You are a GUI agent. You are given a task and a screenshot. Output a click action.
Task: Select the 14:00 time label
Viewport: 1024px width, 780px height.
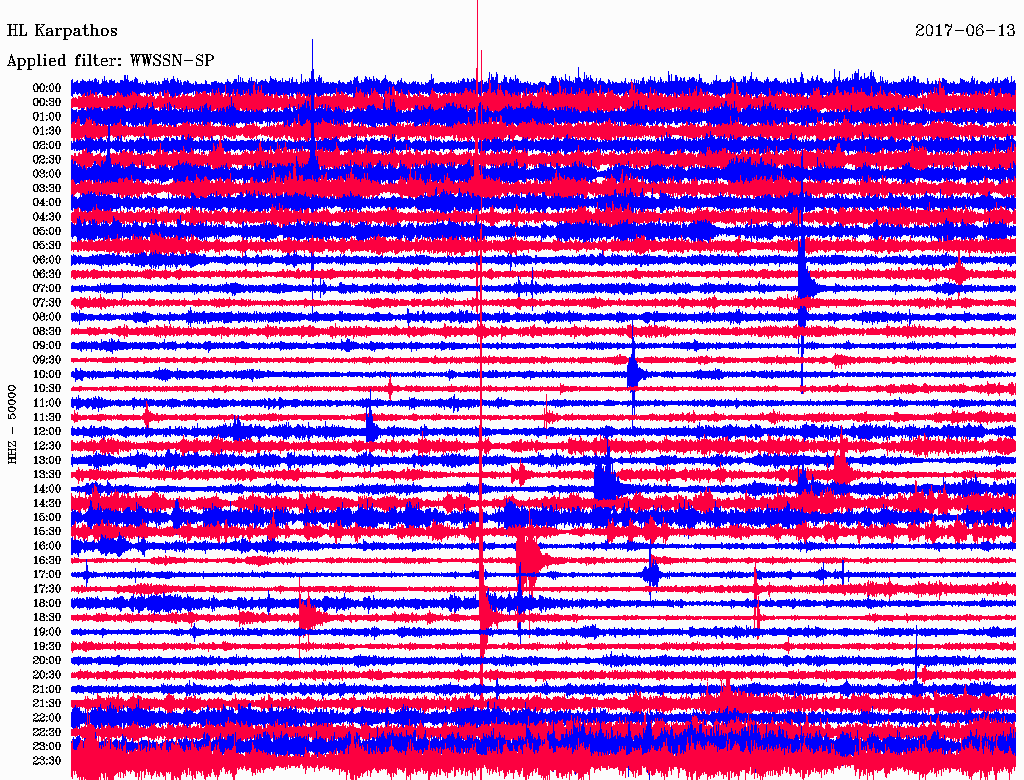pos(47,489)
